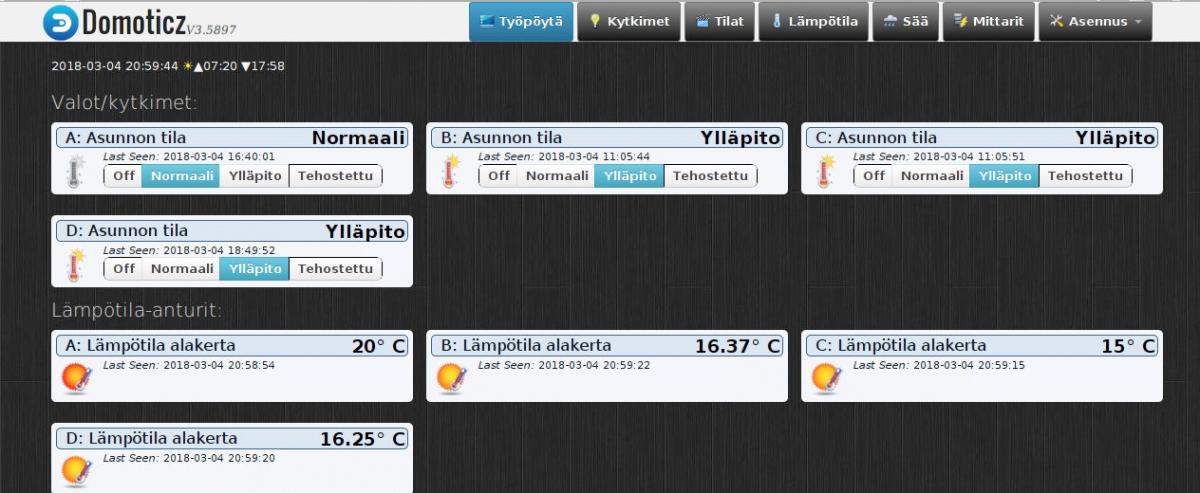Click the Domoticz logo icon
Viewport: 1200px width, 493px height.
(x=60, y=22)
